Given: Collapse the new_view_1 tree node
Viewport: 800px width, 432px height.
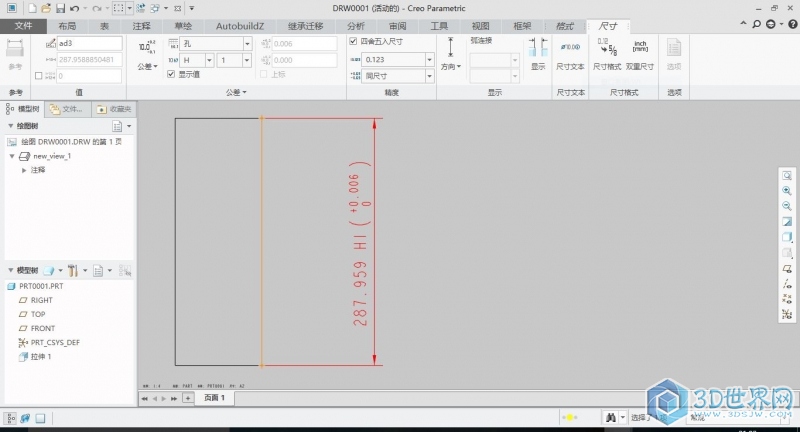Looking at the screenshot, I should tap(12, 156).
